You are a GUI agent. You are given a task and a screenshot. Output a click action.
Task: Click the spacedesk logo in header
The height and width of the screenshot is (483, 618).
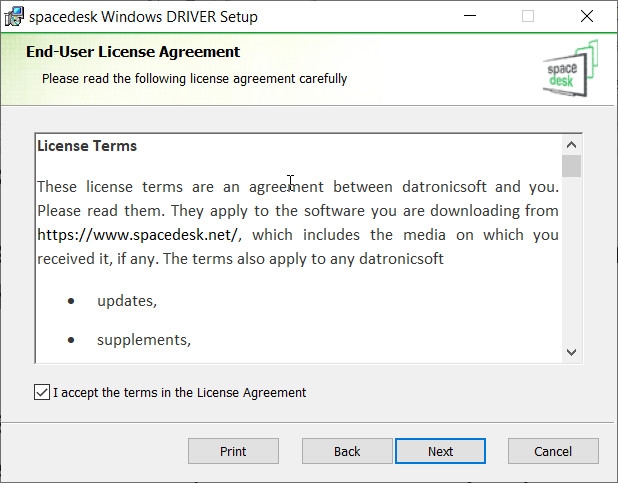[571, 69]
